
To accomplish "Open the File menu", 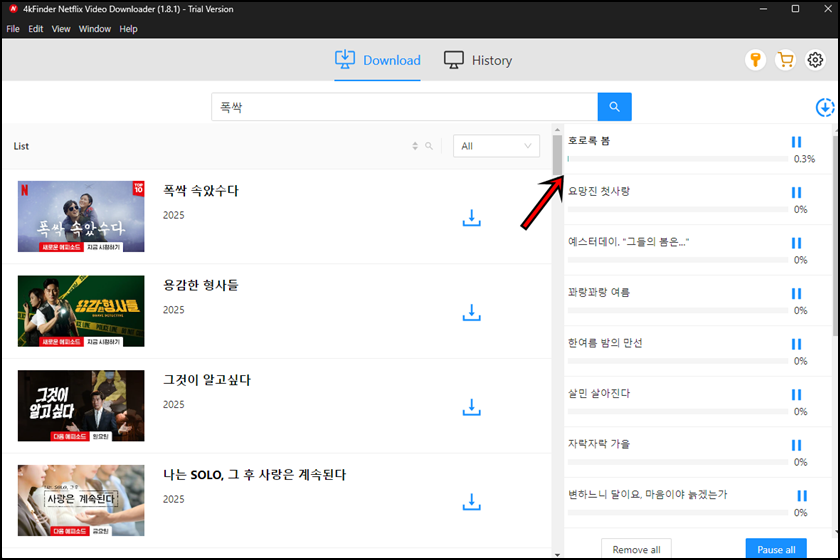I will click(x=13, y=29).
